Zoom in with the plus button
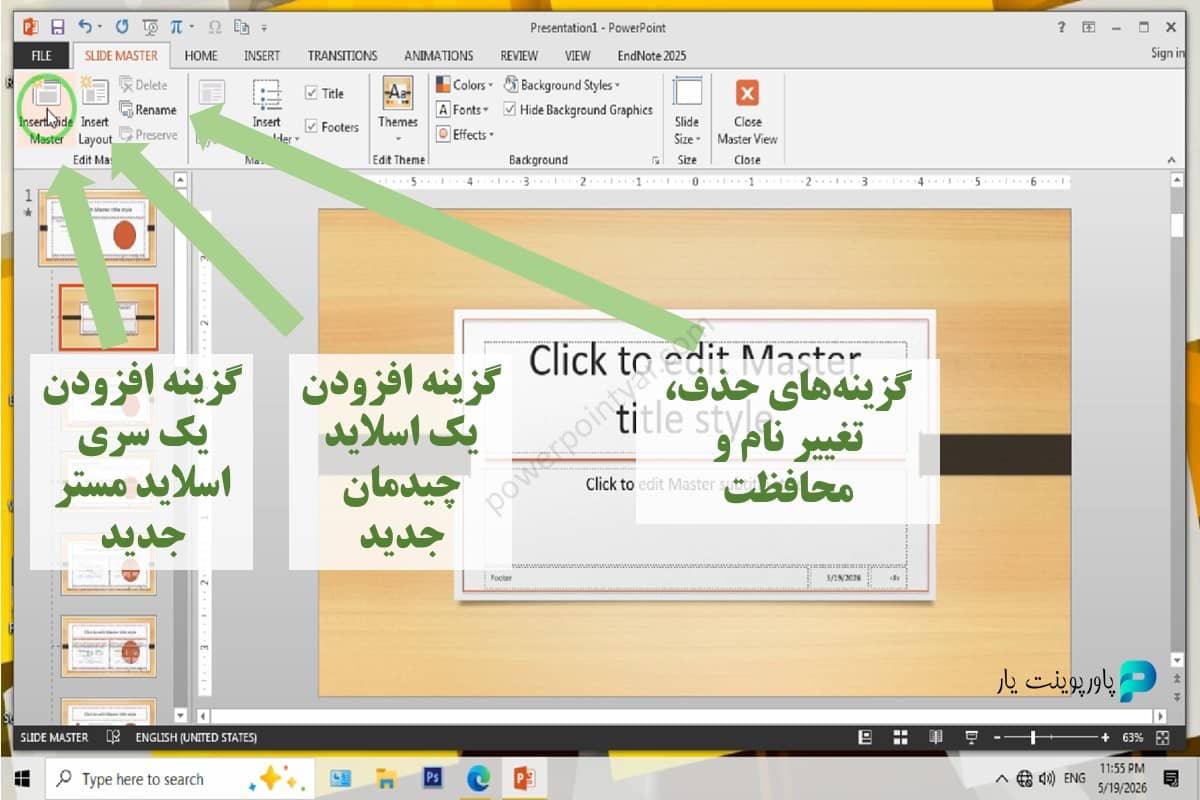The height and width of the screenshot is (800, 1200). pos(1105,737)
